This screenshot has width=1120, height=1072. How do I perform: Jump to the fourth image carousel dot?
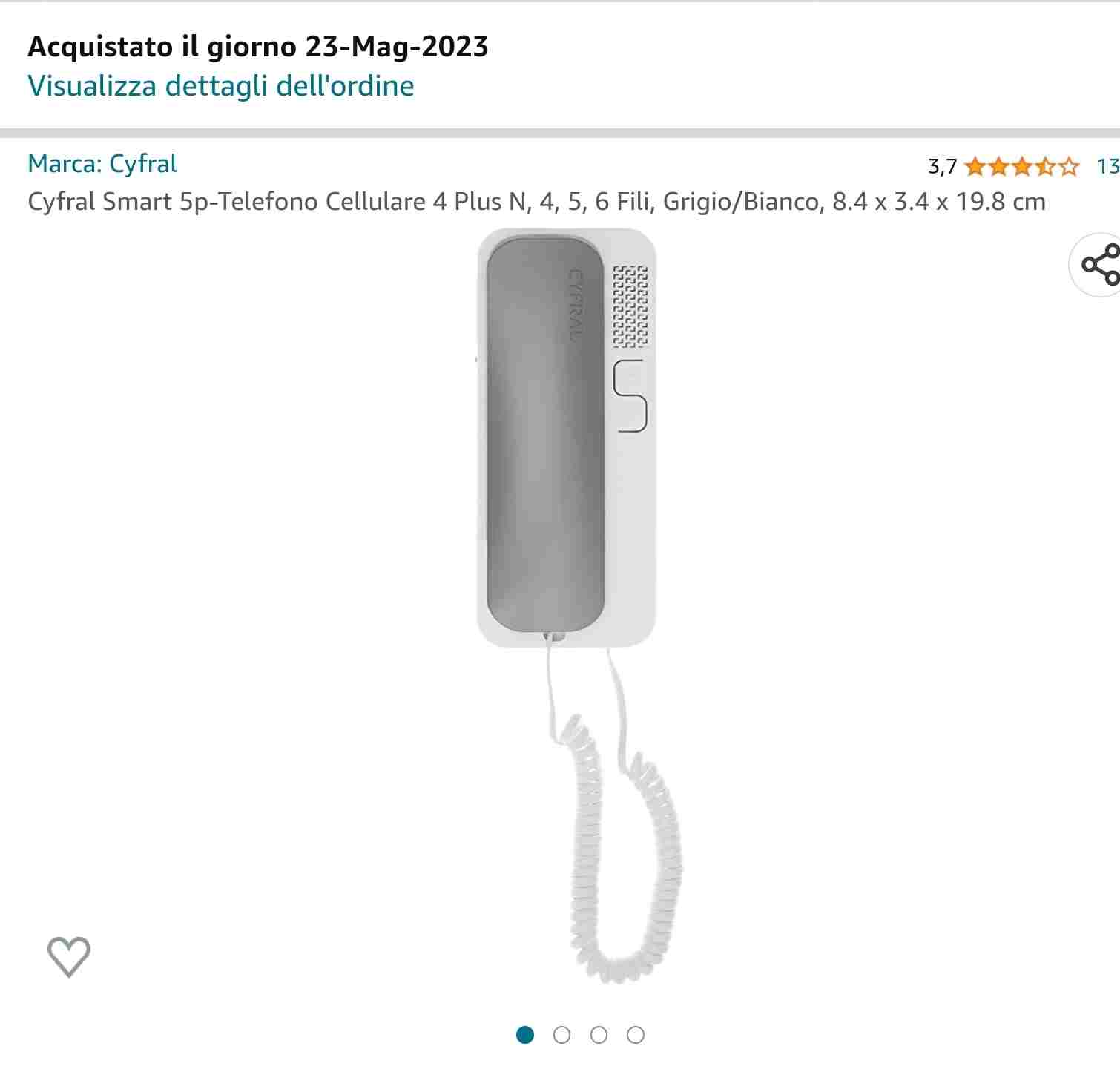[636, 1035]
